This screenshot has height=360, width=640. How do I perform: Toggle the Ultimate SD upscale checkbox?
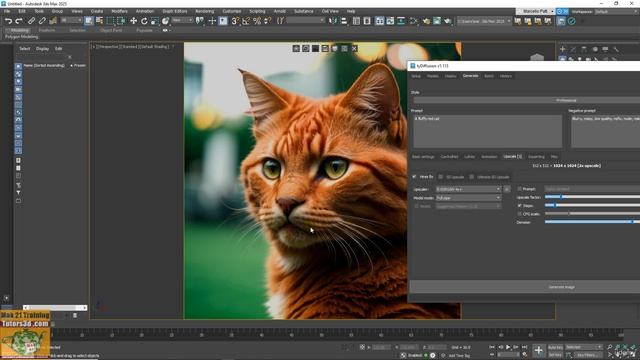(x=471, y=177)
